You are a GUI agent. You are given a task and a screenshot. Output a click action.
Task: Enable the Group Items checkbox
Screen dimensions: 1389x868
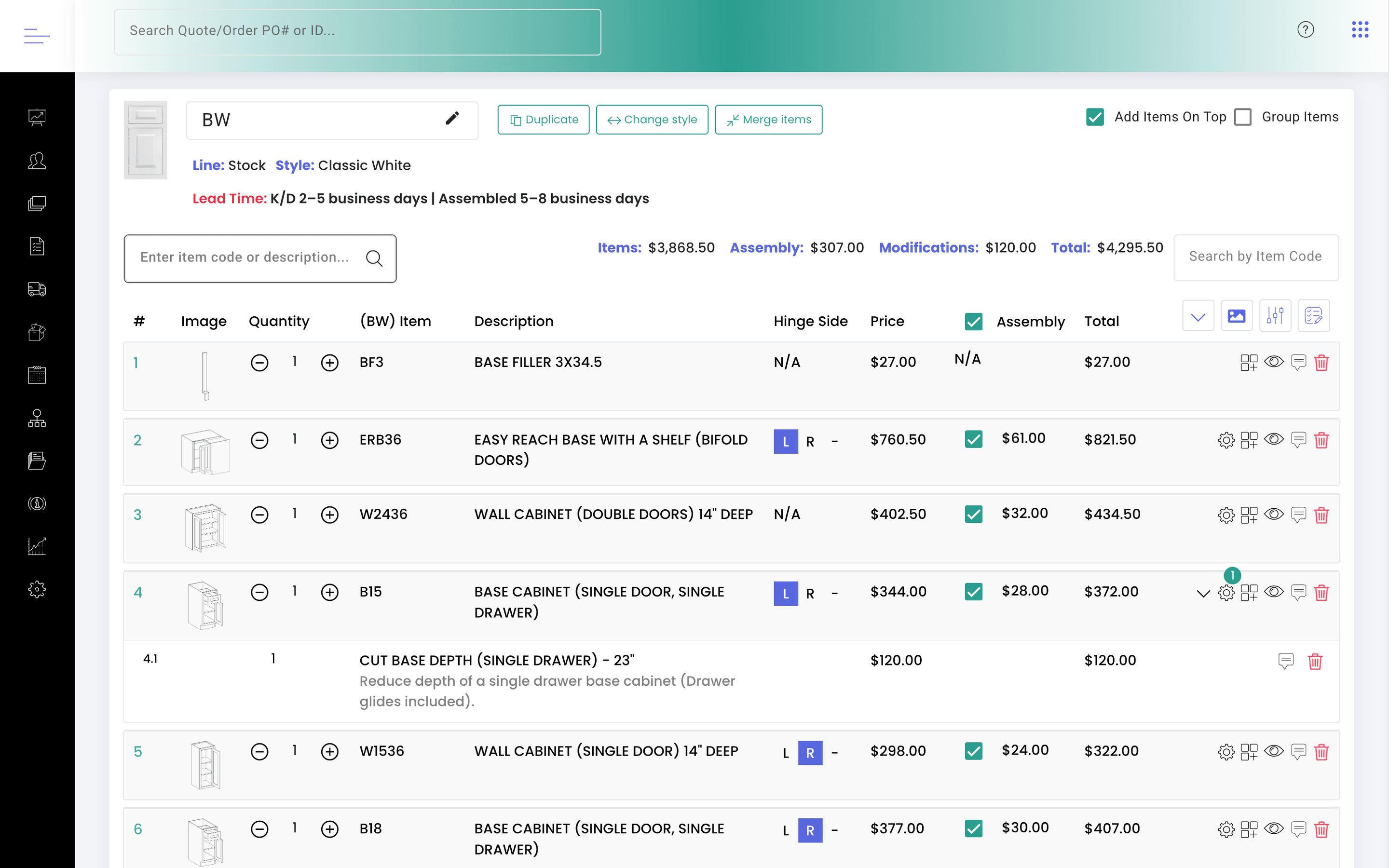(1243, 117)
